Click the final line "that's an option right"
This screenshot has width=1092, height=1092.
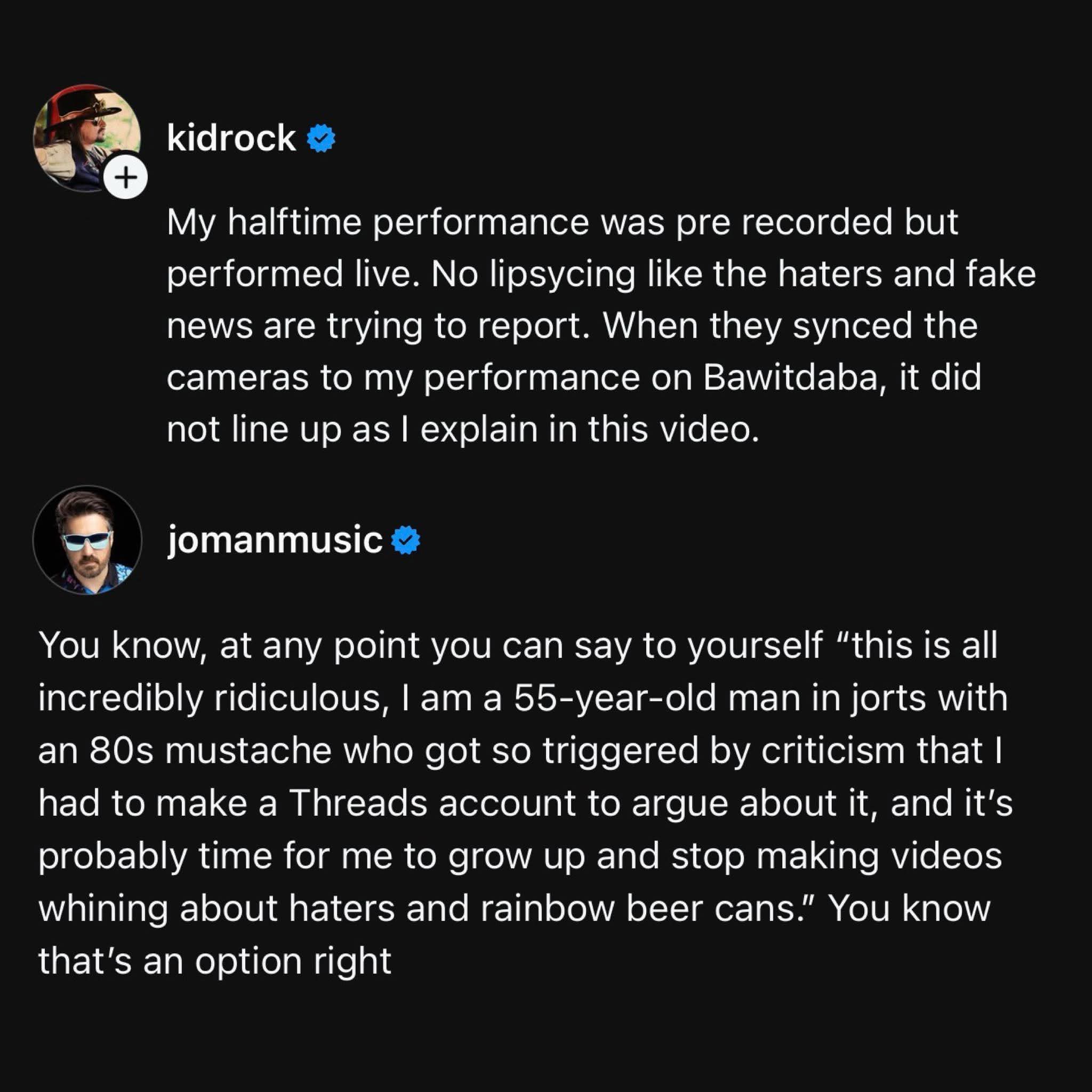pyautogui.click(x=215, y=961)
